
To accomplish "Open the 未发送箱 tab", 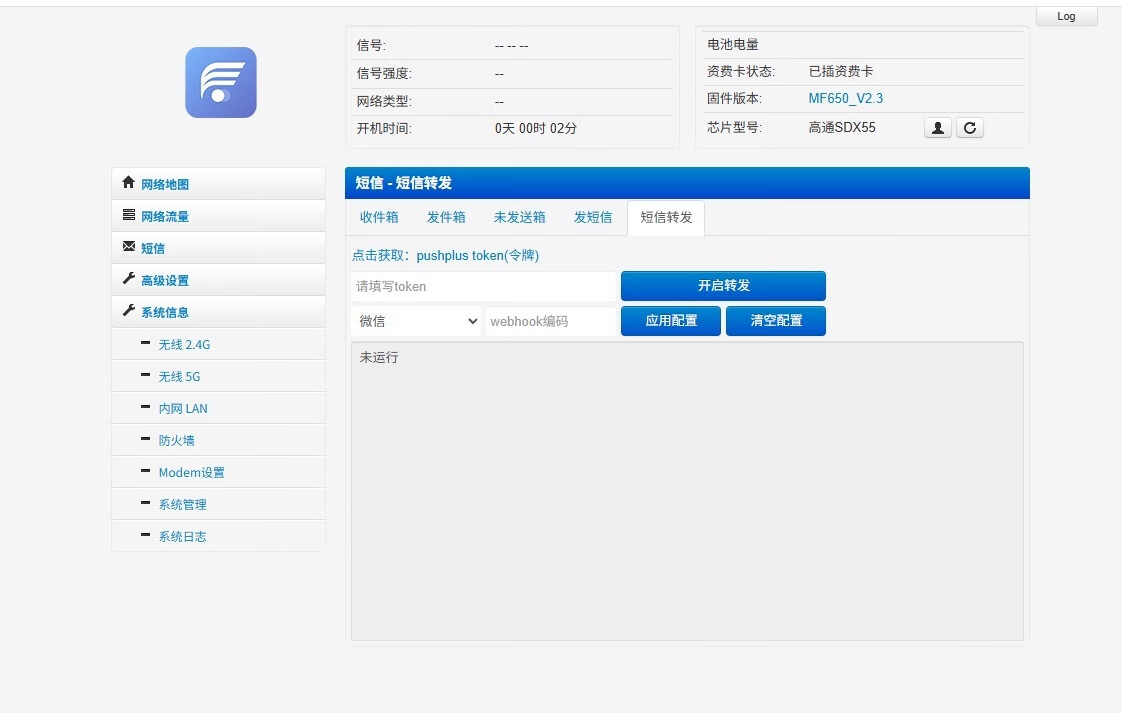I will point(519,217).
